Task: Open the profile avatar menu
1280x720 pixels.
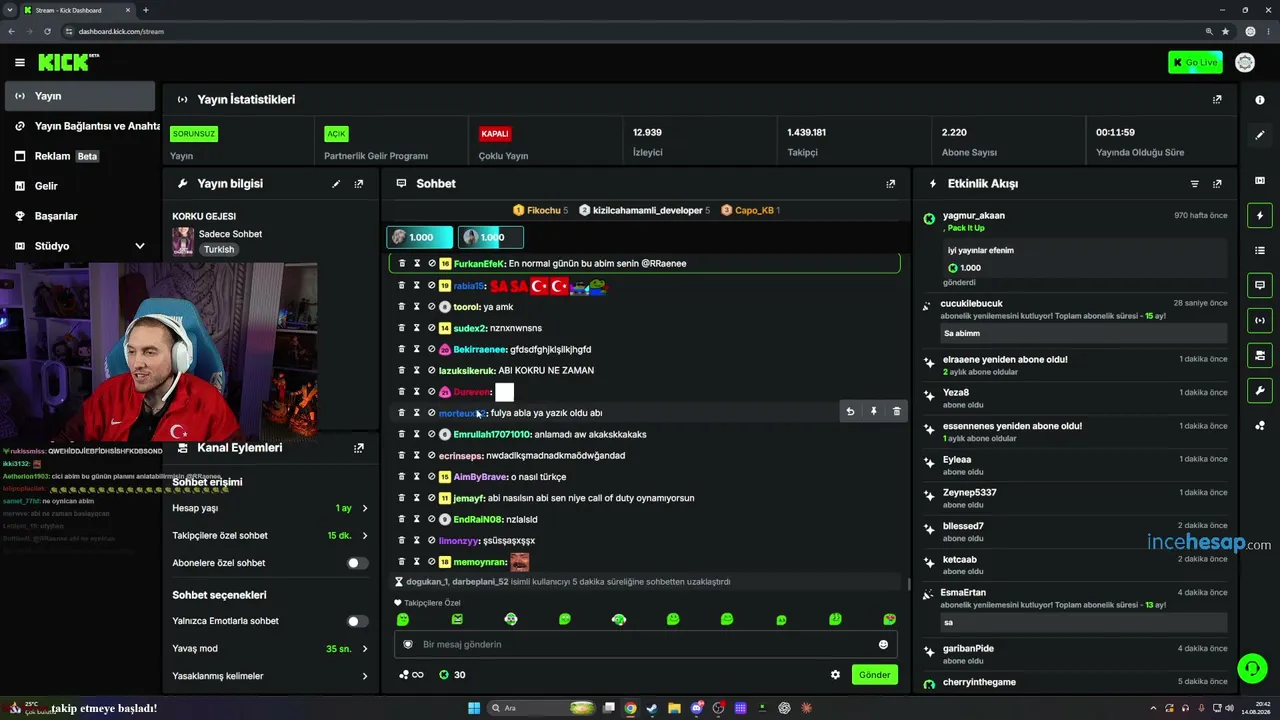Action: pyautogui.click(x=1245, y=63)
